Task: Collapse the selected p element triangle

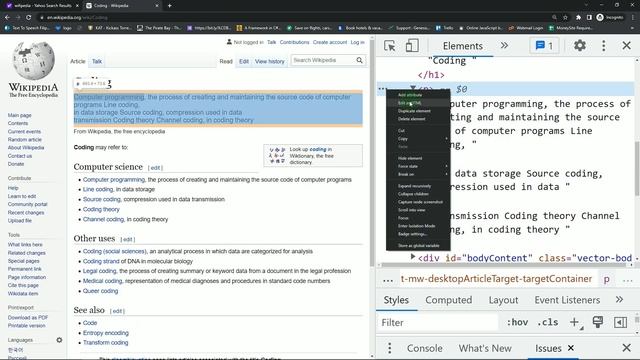Action: pyautogui.click(x=413, y=88)
